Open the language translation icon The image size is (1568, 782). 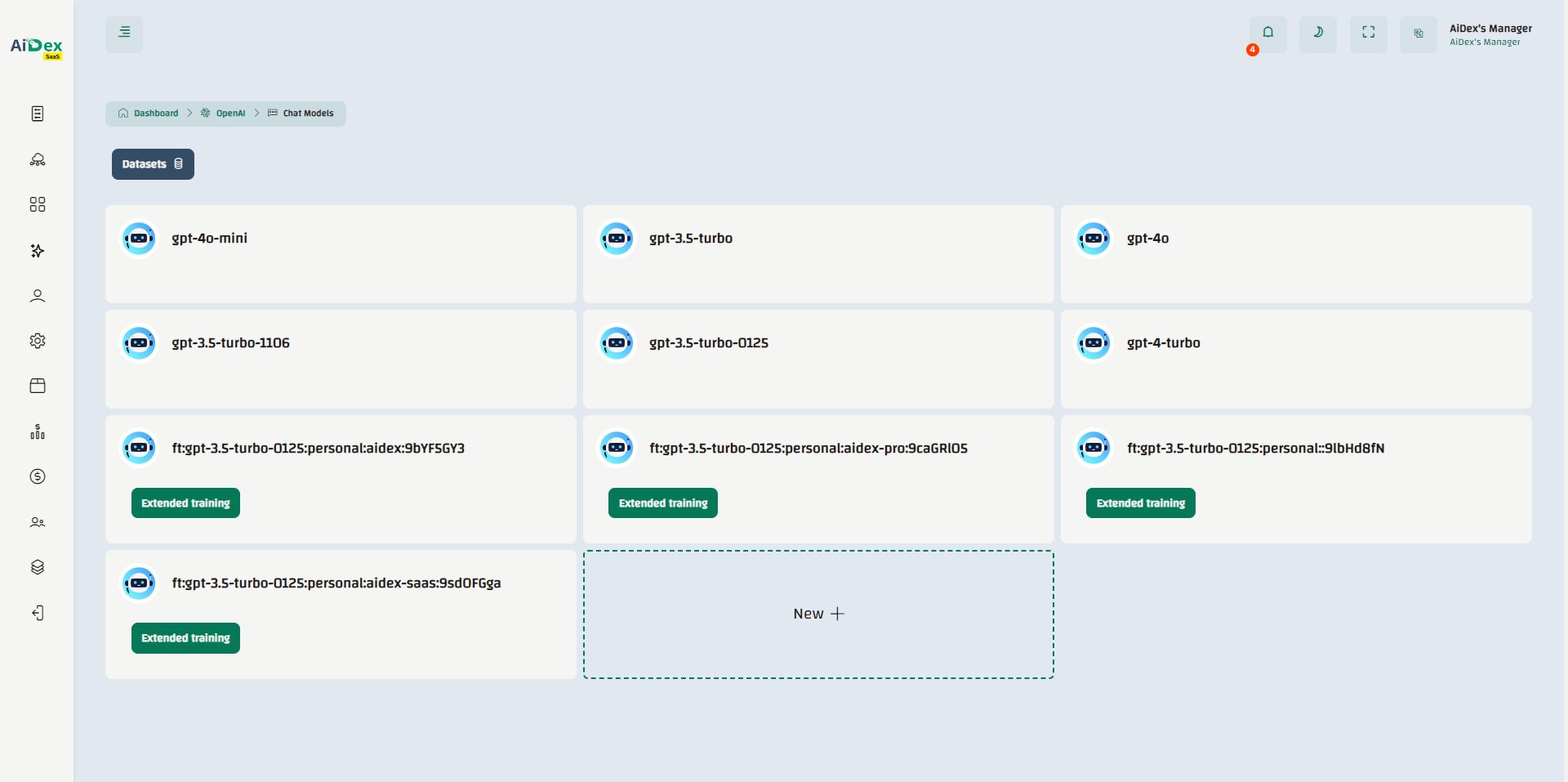point(1419,34)
